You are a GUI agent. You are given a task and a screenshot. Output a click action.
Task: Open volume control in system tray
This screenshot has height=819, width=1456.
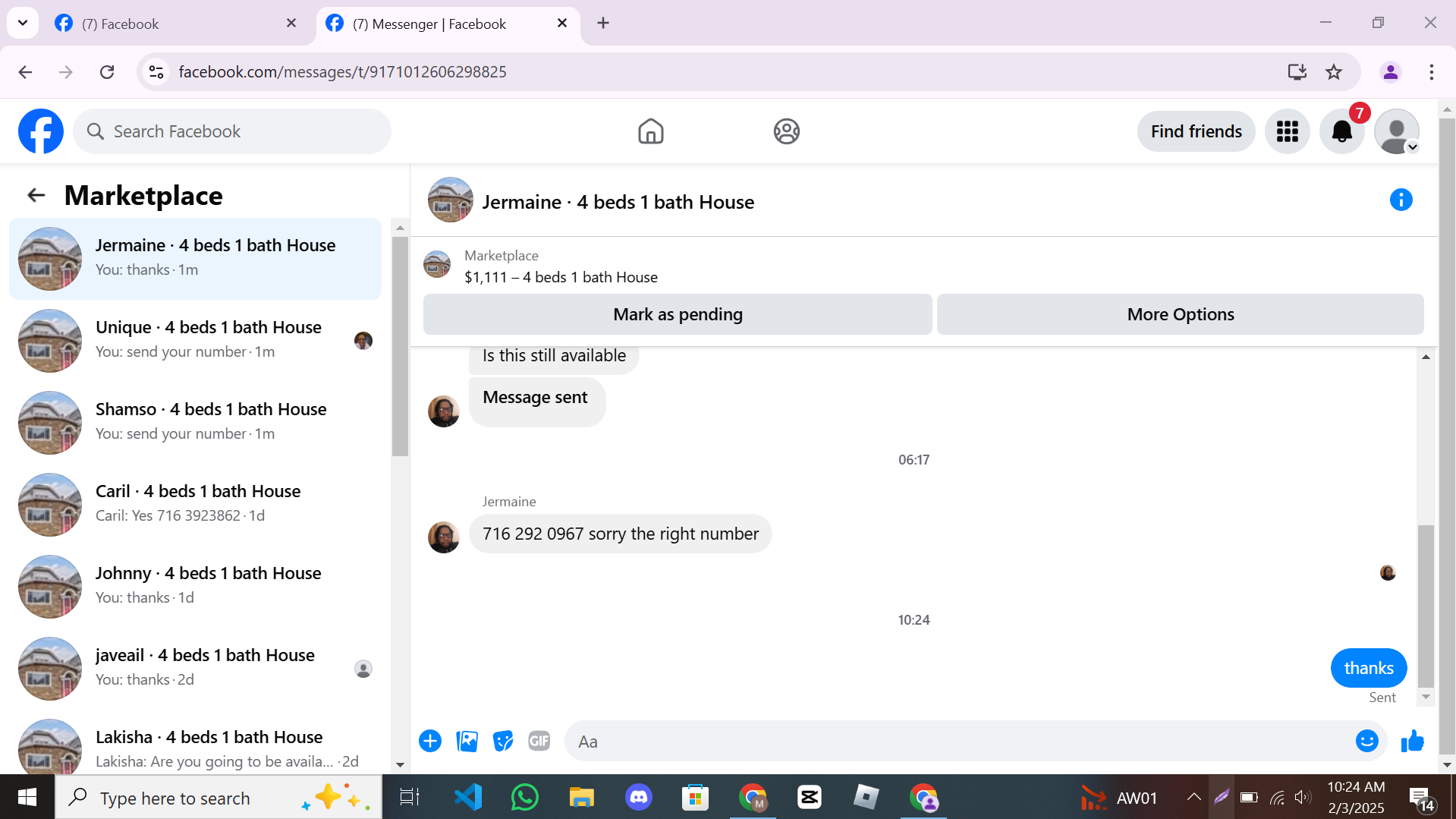click(1302, 797)
